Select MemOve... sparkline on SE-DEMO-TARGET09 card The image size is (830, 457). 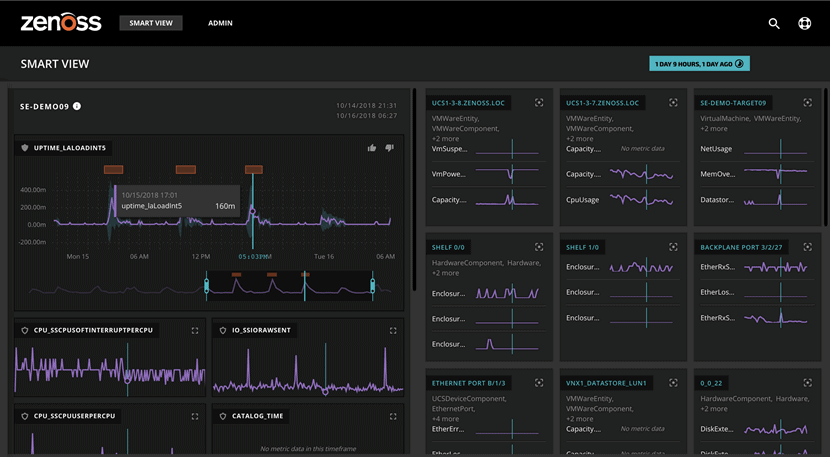pyautogui.click(x=775, y=174)
